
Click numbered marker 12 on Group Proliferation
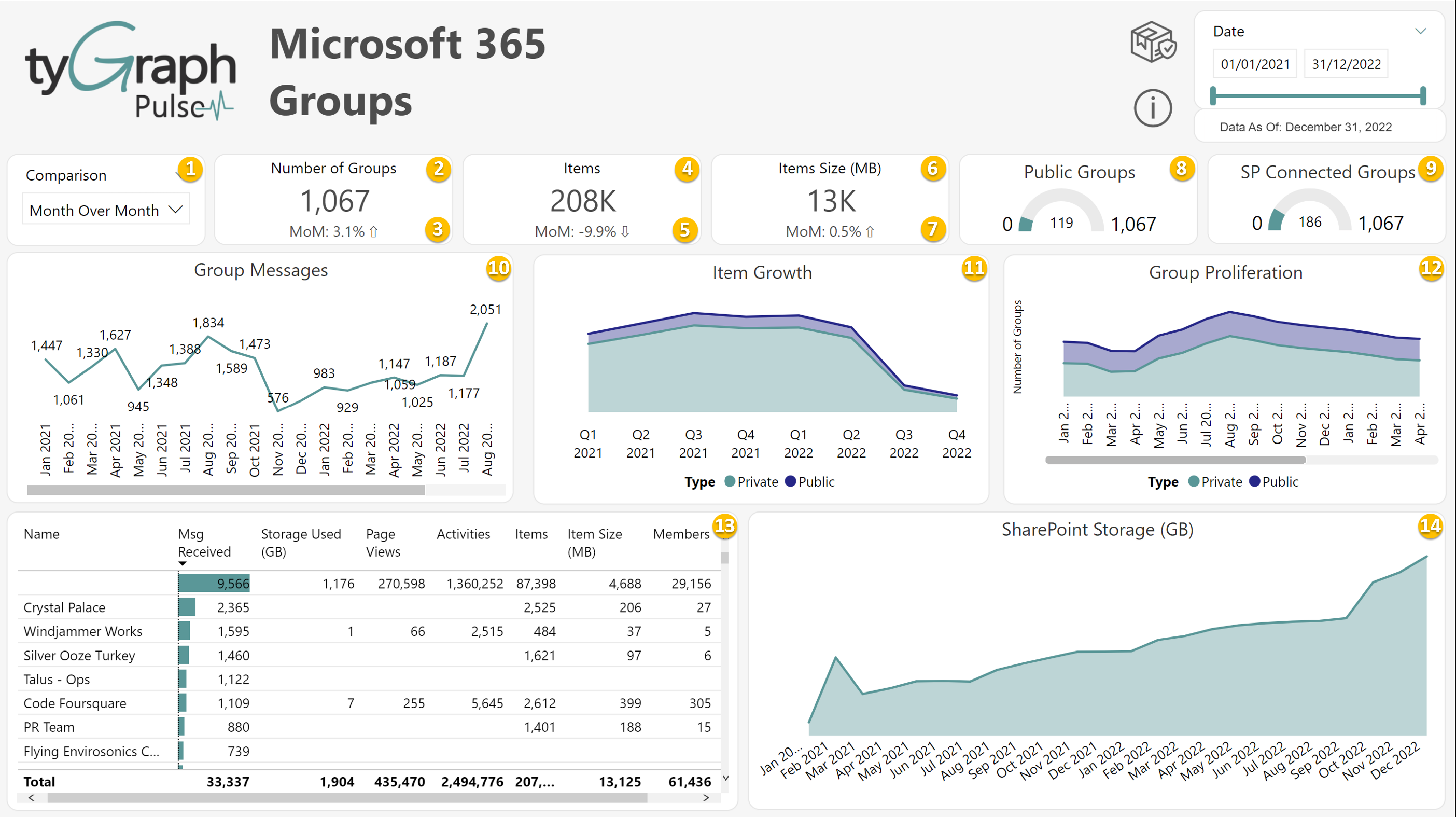click(1431, 268)
